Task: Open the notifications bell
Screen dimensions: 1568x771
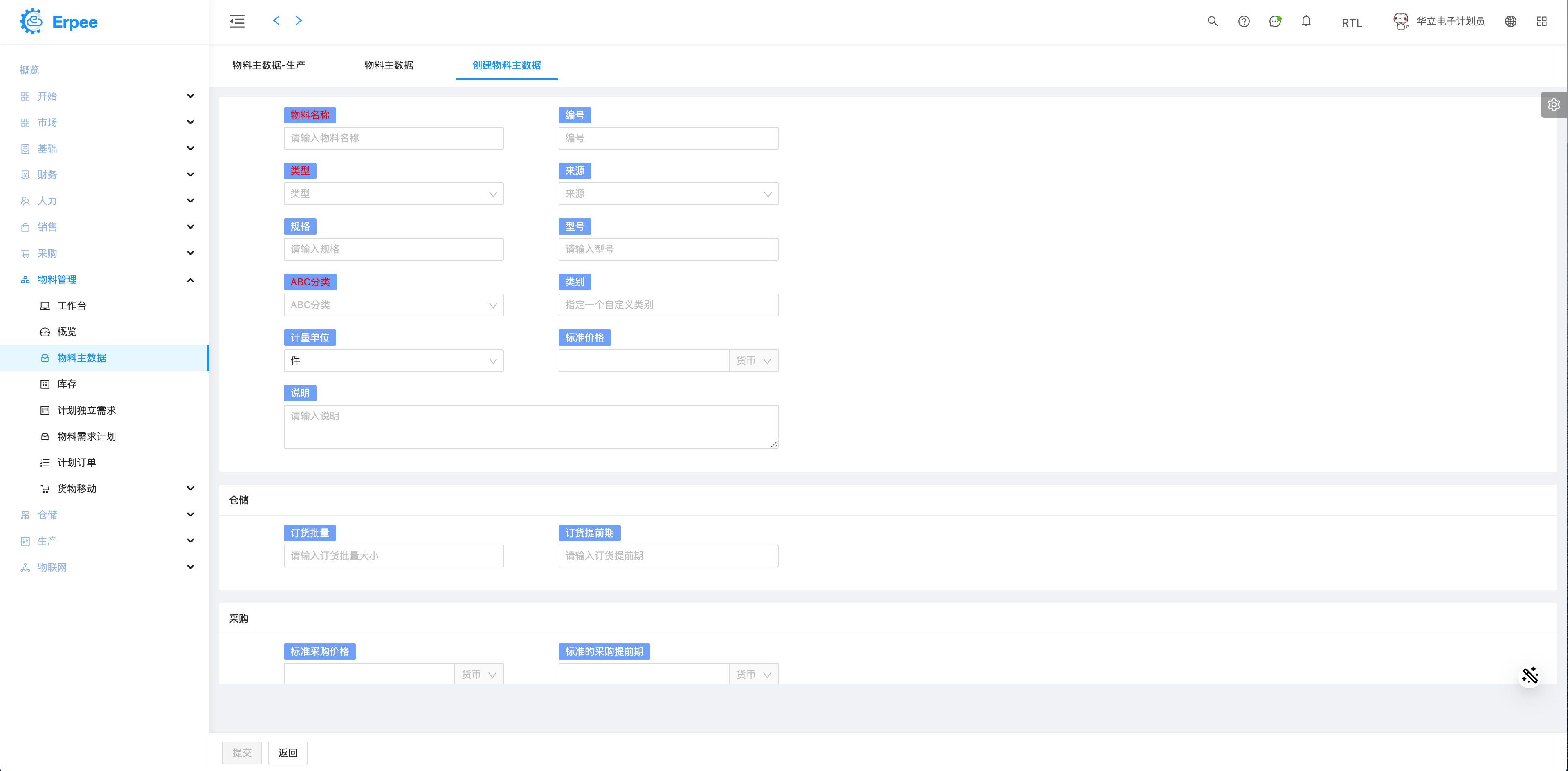Action: click(1306, 21)
